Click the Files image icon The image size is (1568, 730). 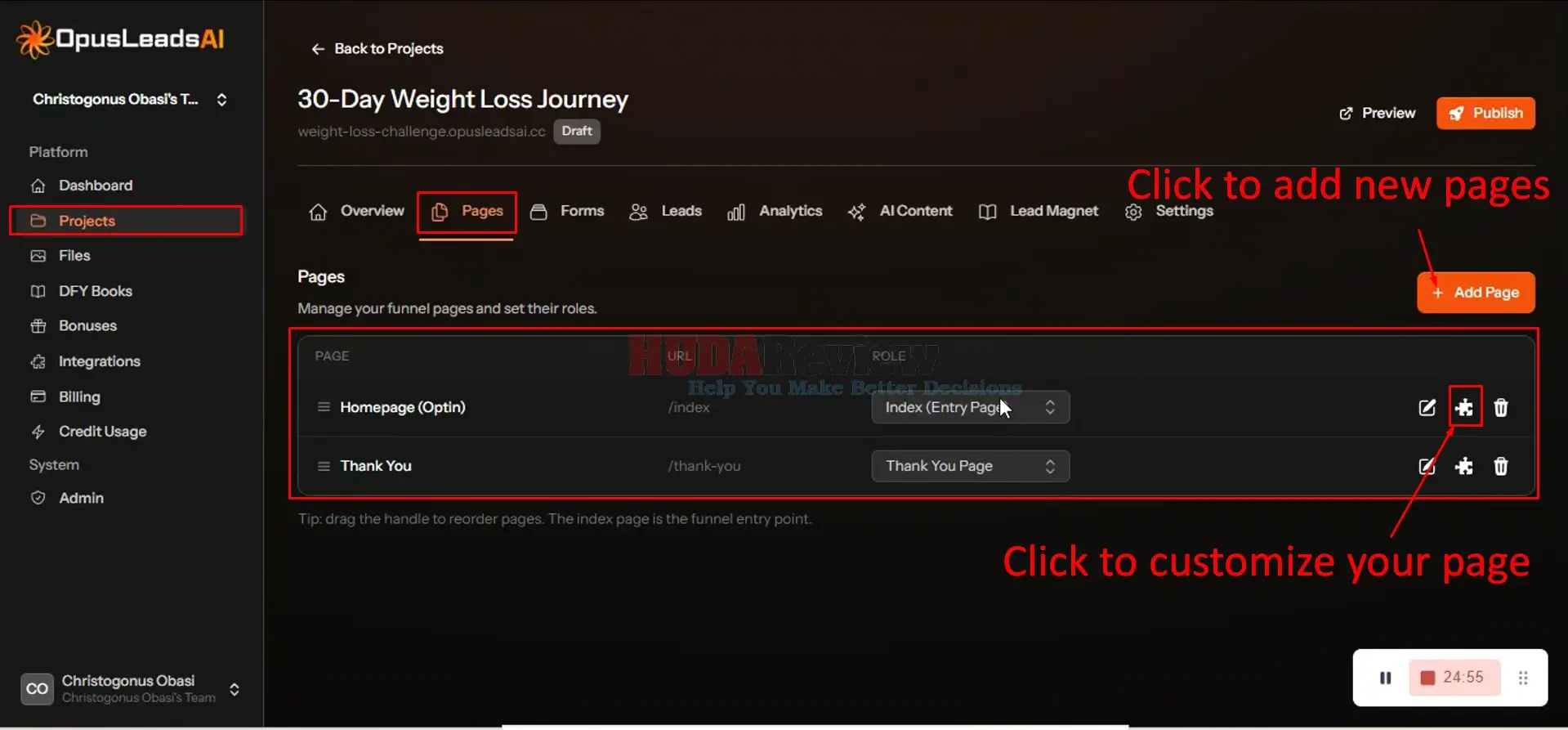click(x=38, y=256)
